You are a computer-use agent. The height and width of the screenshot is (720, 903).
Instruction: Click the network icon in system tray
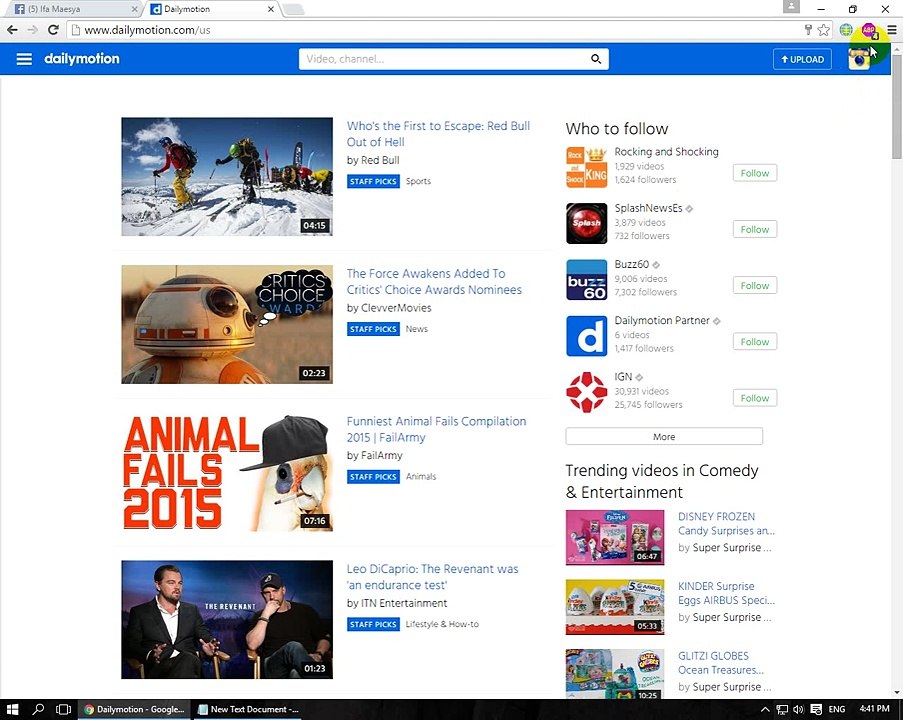click(782, 709)
